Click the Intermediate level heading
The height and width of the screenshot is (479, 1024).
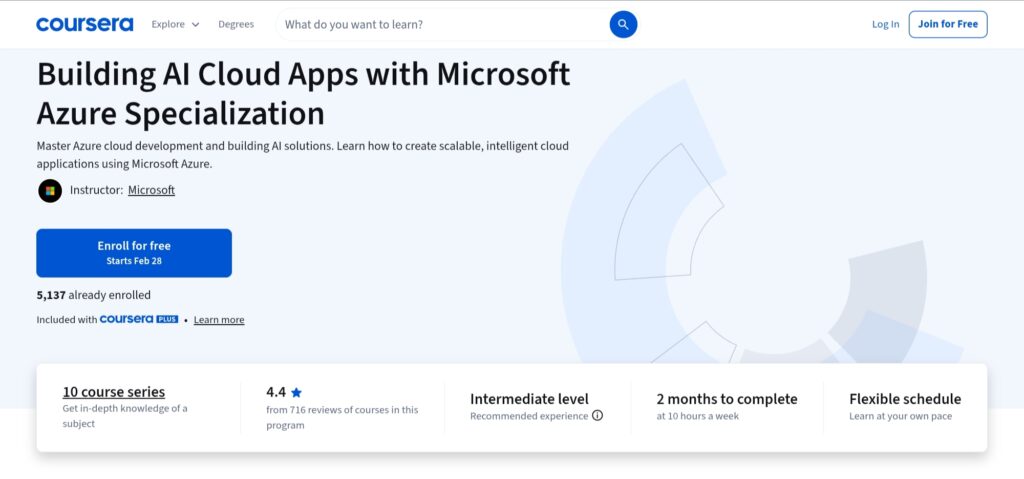pyautogui.click(x=529, y=399)
